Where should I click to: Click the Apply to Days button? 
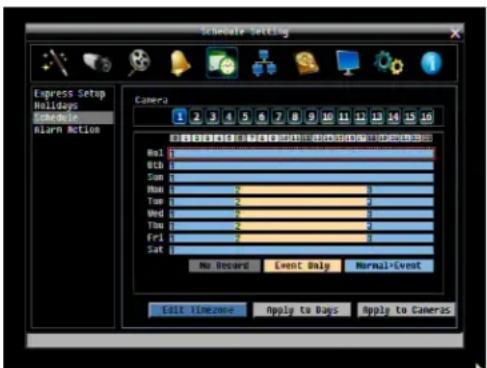tap(302, 310)
